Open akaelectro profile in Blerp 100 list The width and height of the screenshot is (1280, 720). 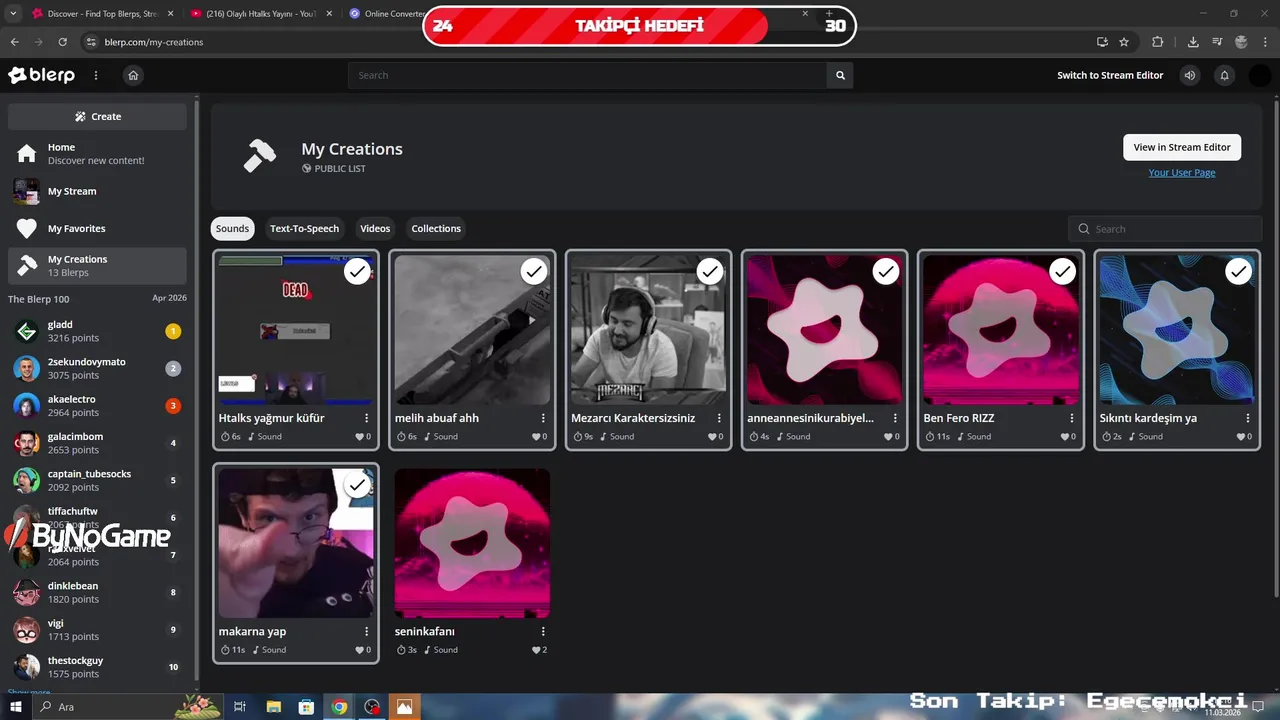tap(97, 405)
